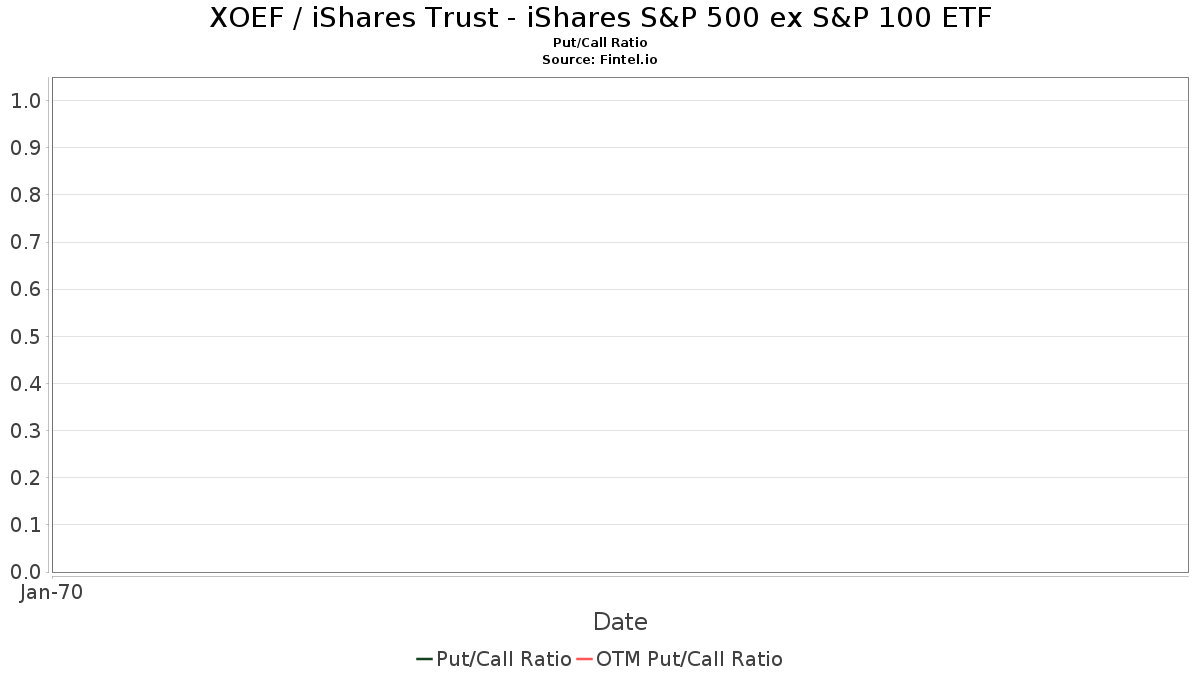Click the 0.7 y-axis label
The width and height of the screenshot is (1200, 675).
(25, 242)
